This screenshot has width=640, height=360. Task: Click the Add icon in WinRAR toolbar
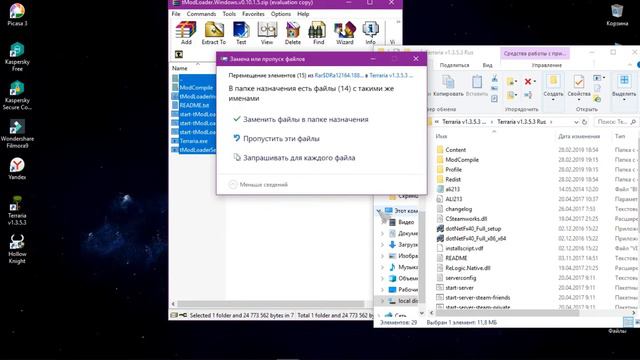186,33
